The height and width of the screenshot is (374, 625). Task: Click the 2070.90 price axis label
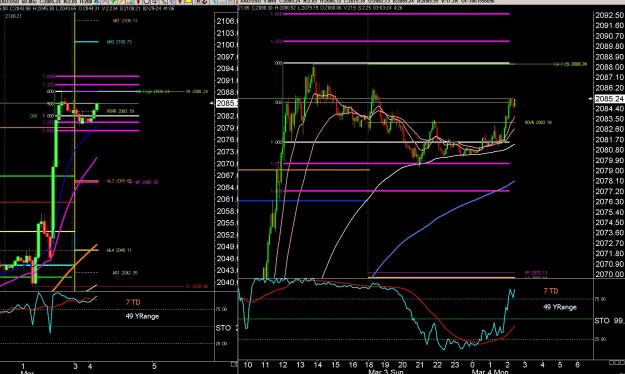609,264
